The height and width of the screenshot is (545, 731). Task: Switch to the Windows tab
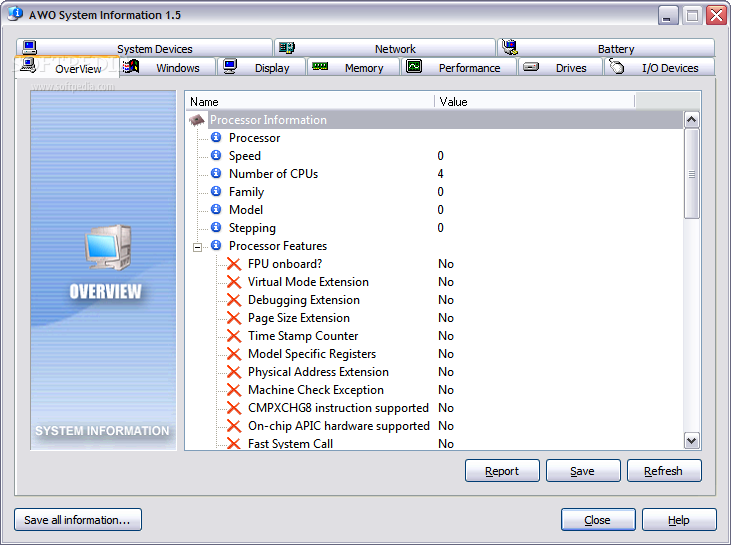coord(168,67)
